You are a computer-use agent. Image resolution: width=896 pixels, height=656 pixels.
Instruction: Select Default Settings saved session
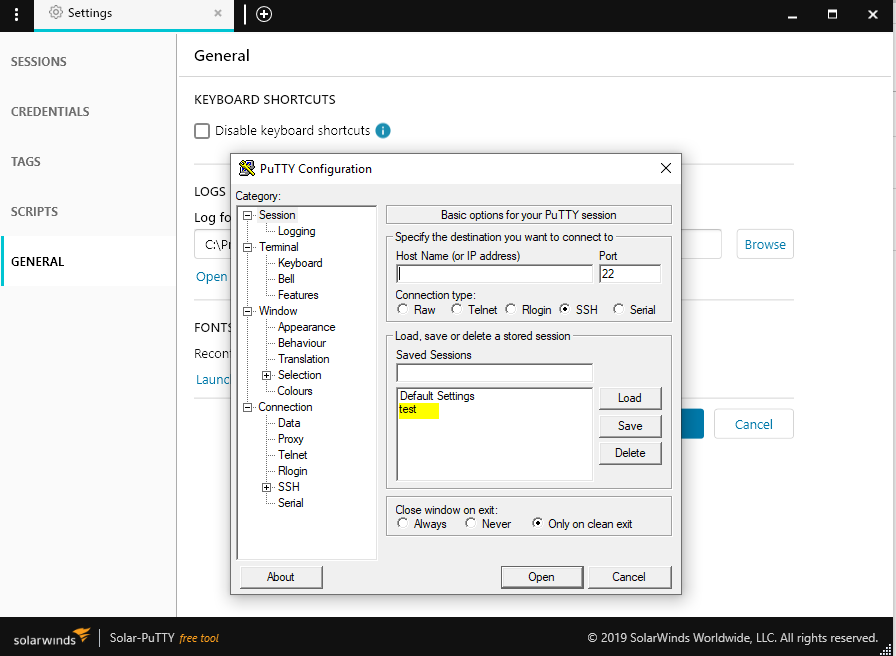(437, 395)
